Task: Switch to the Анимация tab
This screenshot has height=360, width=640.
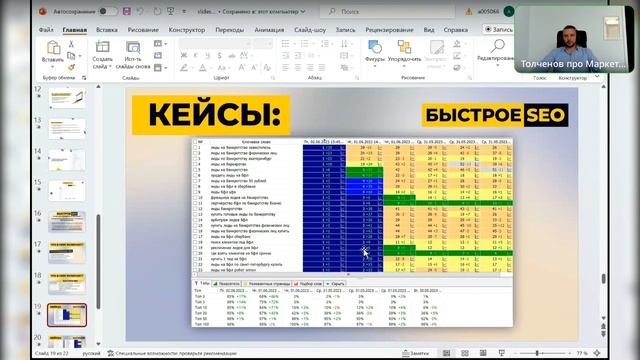Action: [269, 30]
